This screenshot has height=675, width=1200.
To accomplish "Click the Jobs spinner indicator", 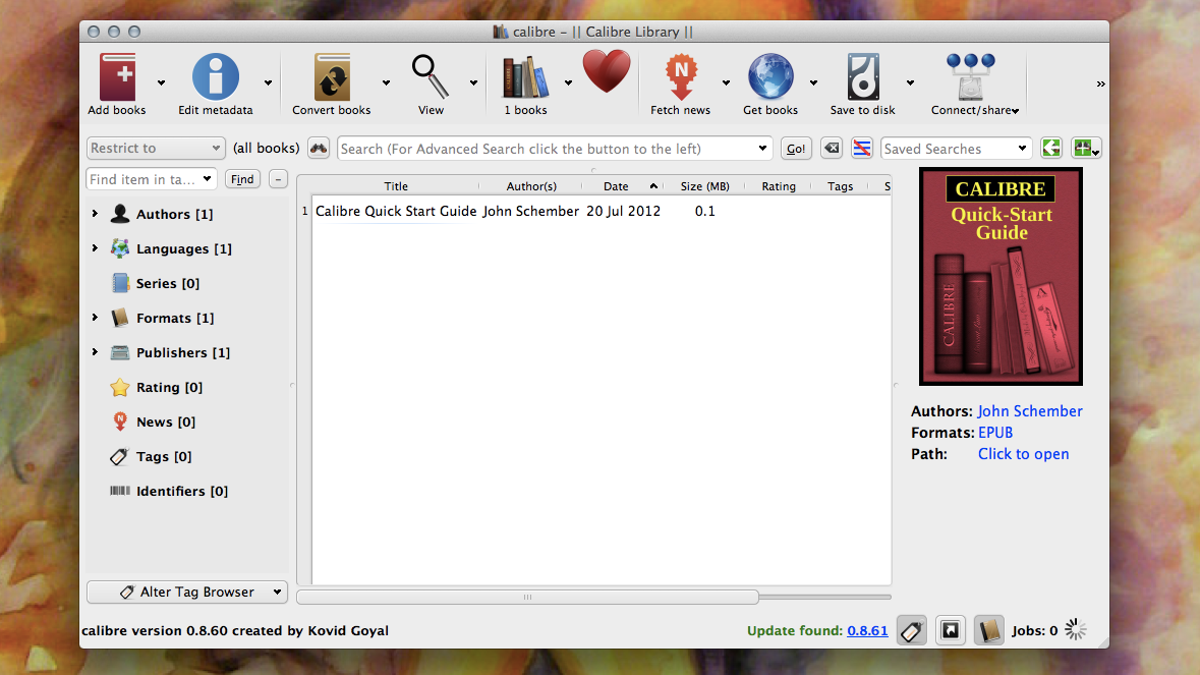I will pos(1075,630).
